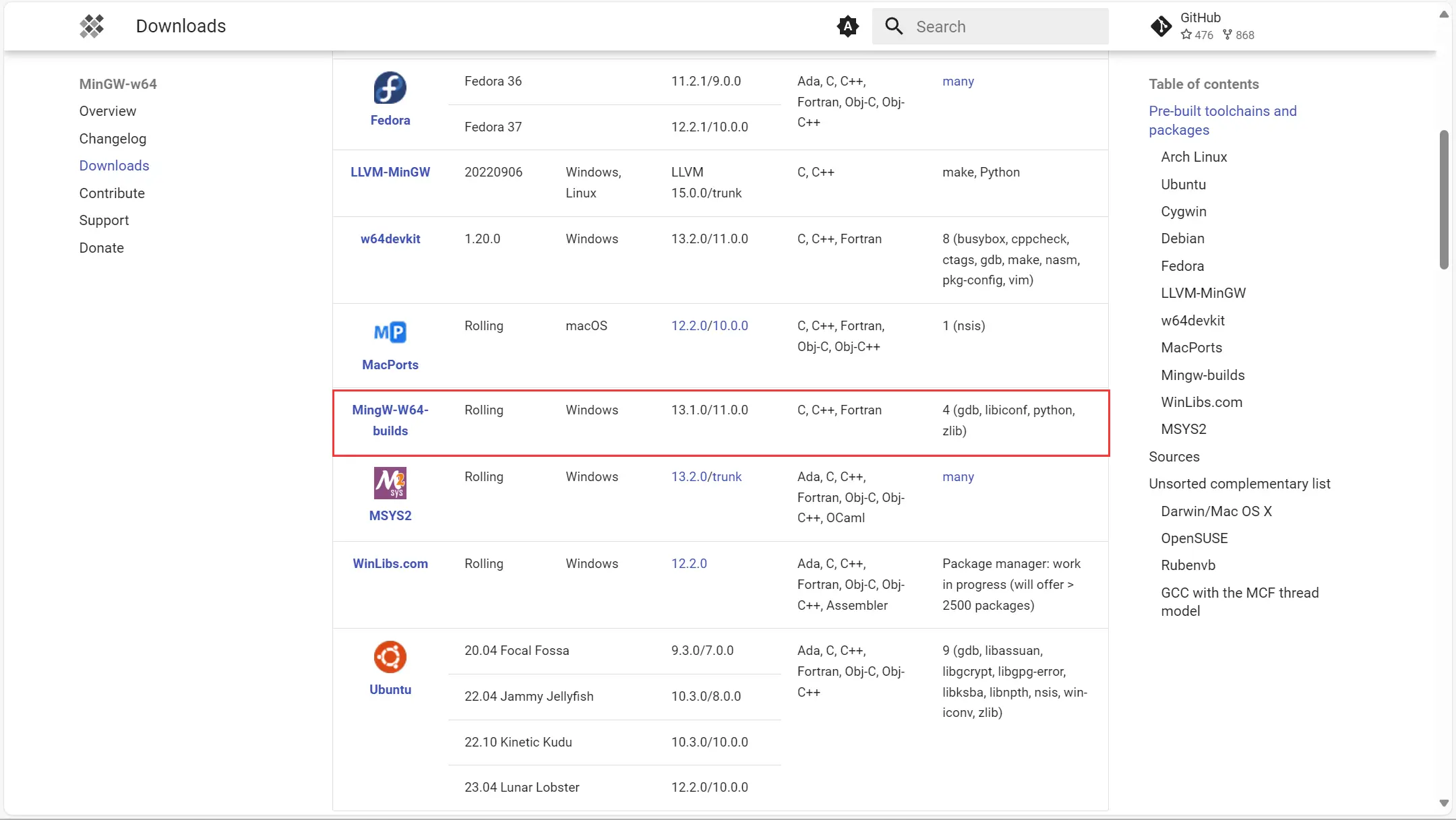Open Fedora's 'many' packages link
Image resolution: width=1456 pixels, height=820 pixels.
(958, 81)
